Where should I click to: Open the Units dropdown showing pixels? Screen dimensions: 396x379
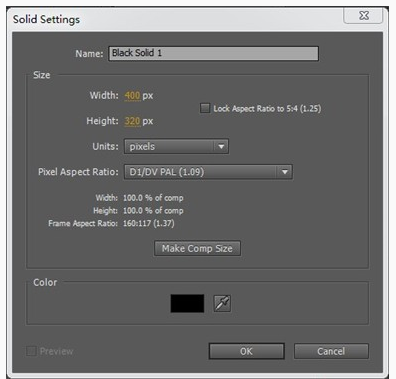point(176,146)
